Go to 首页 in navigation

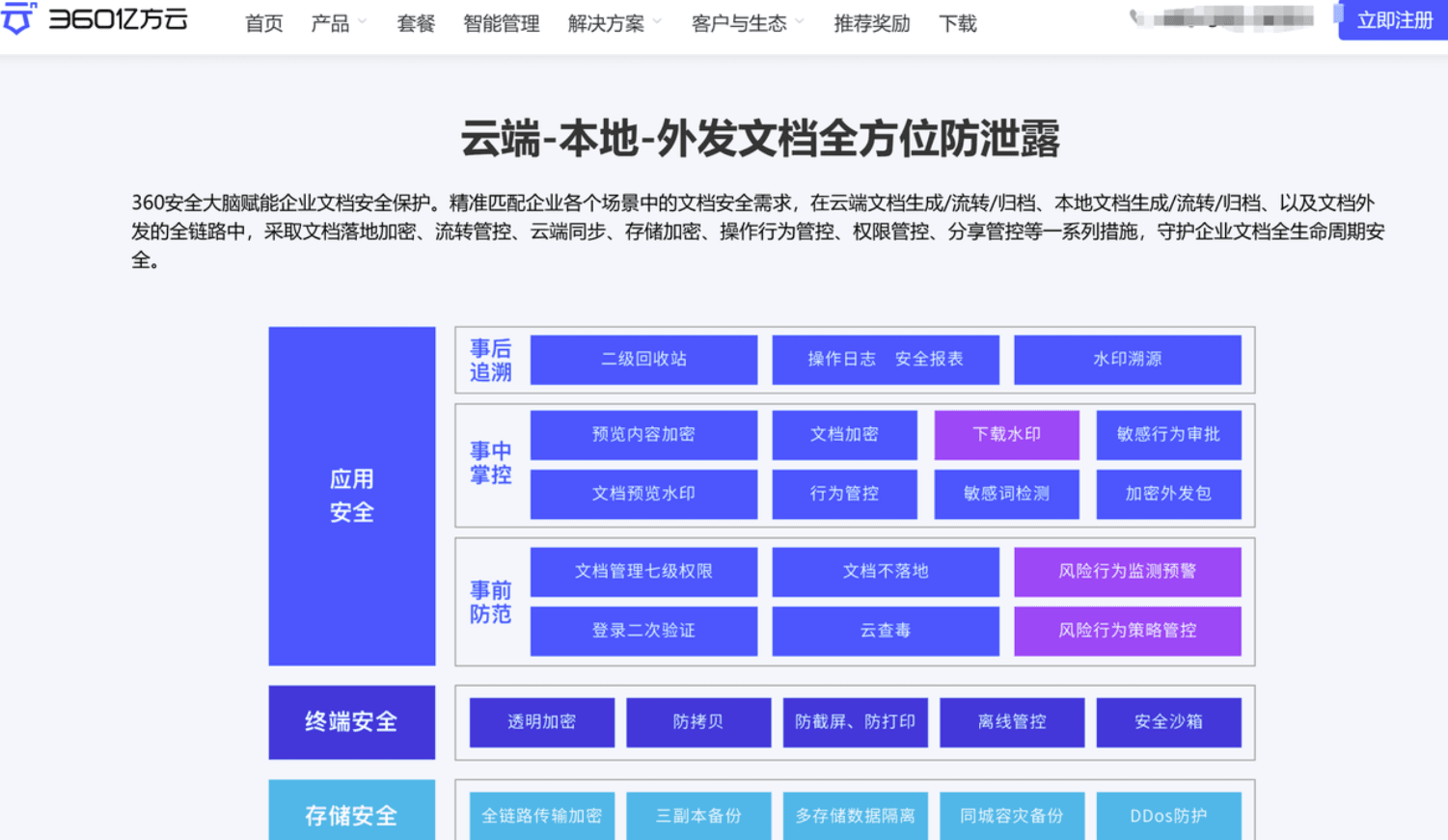(x=264, y=23)
